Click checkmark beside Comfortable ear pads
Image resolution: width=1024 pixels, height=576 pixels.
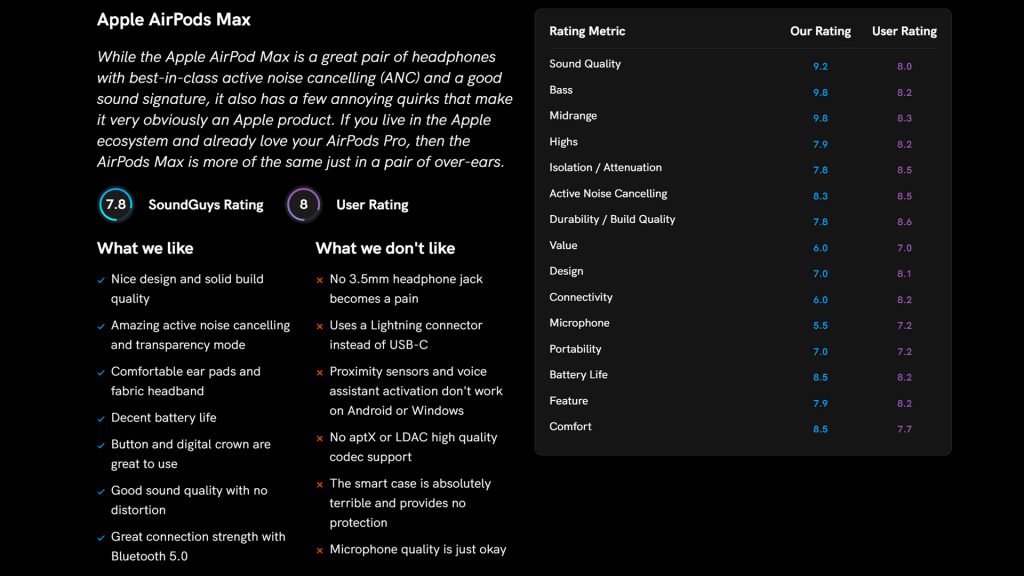pyautogui.click(x=101, y=373)
